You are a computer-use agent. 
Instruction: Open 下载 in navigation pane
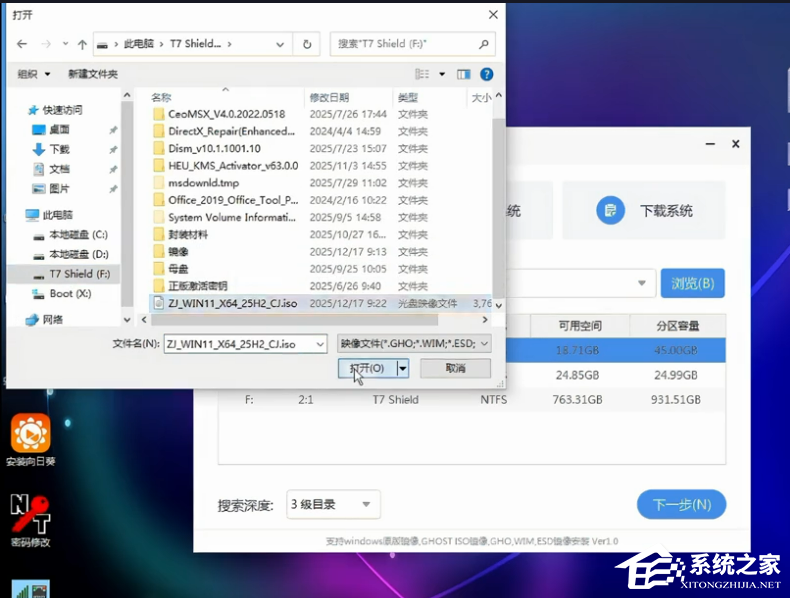pyautogui.click(x=59, y=149)
